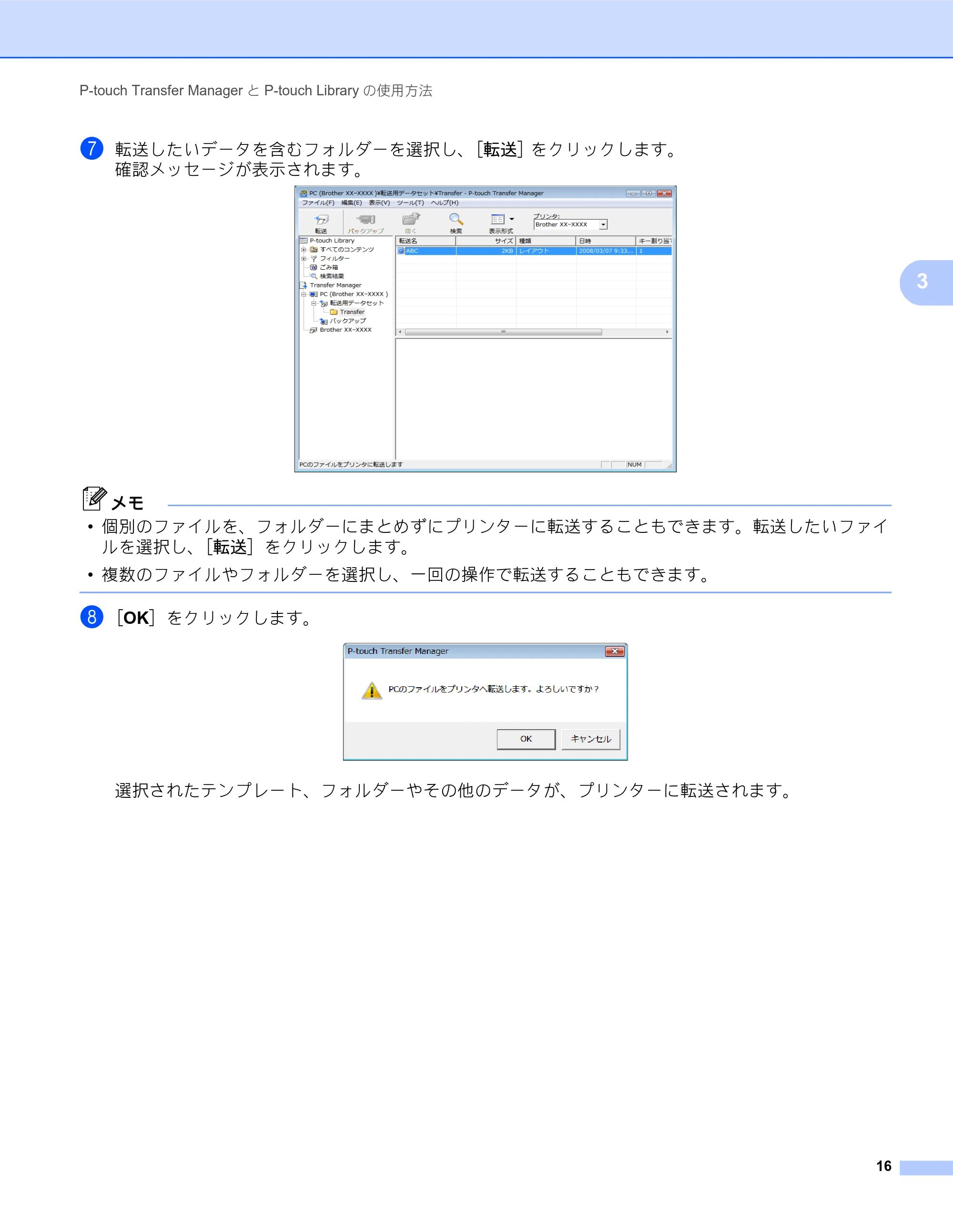953x1232 pixels.
Task: Click the ABC file row icon
Action: tap(401, 251)
